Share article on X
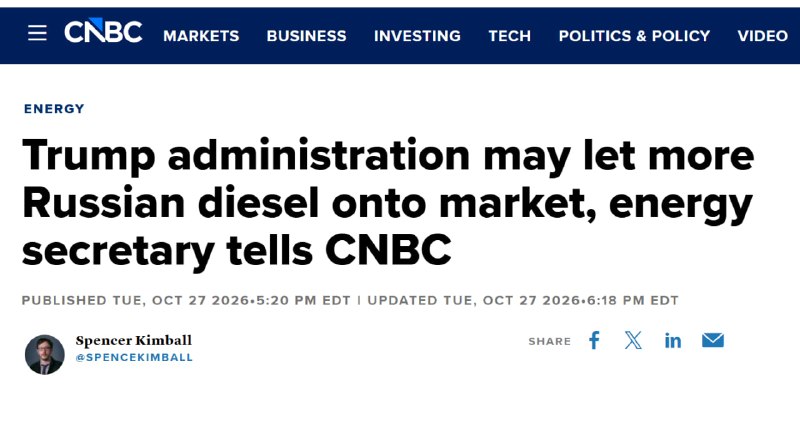The width and height of the screenshot is (800, 421). tap(633, 340)
